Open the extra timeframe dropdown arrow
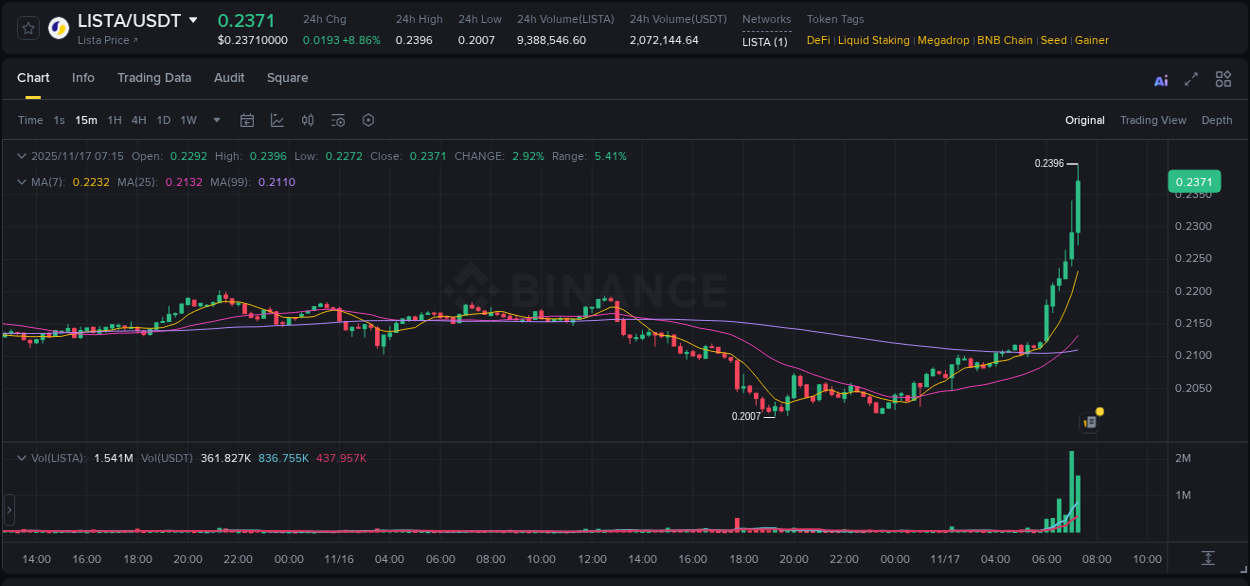1250x586 pixels. (x=216, y=120)
